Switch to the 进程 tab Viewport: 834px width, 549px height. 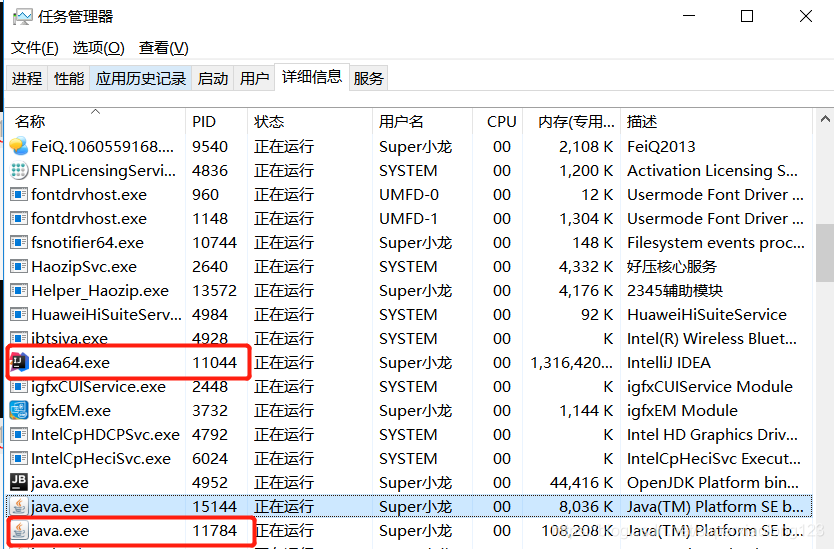pyautogui.click(x=27, y=78)
